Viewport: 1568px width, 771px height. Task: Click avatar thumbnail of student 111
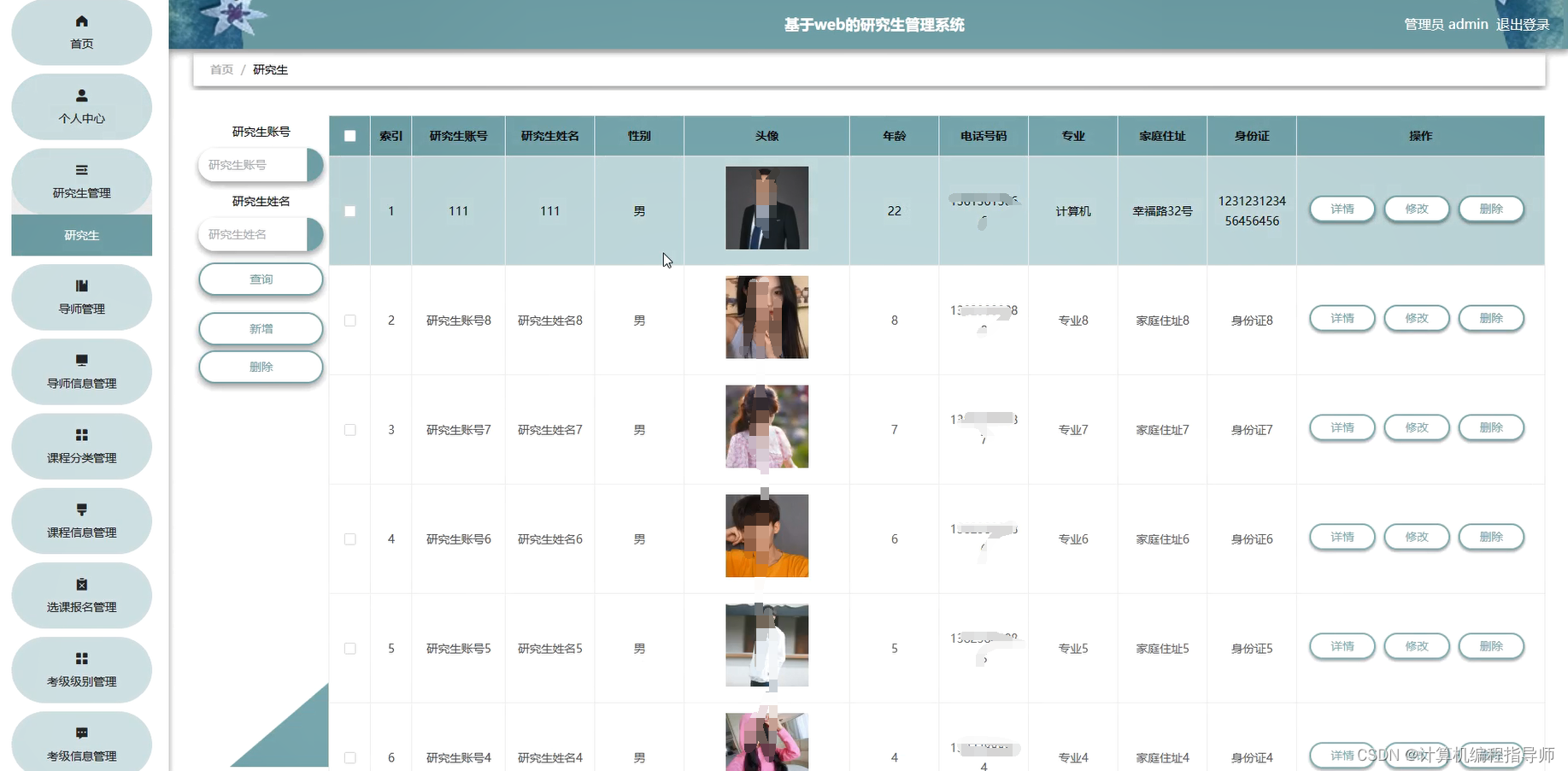tap(766, 208)
